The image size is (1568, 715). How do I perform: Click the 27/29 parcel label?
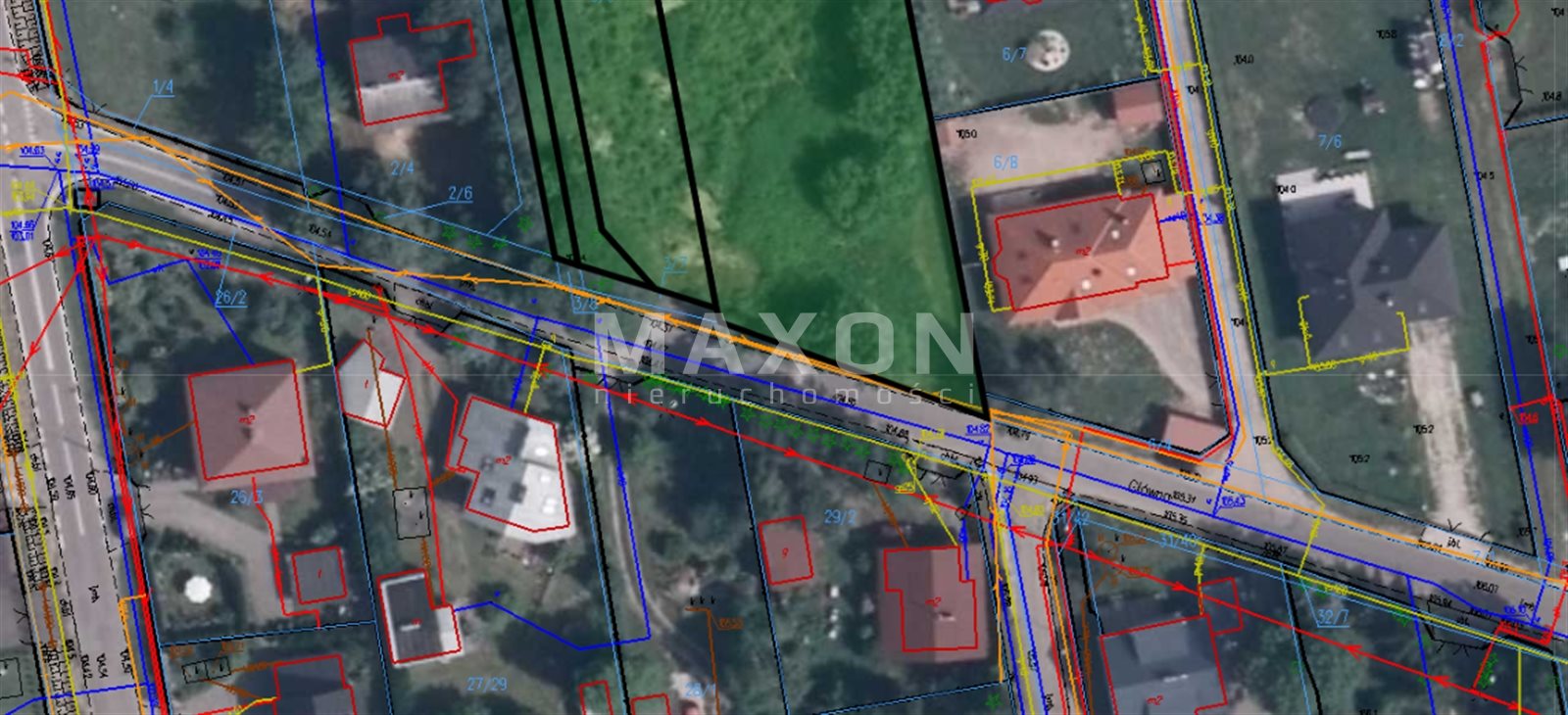click(487, 684)
